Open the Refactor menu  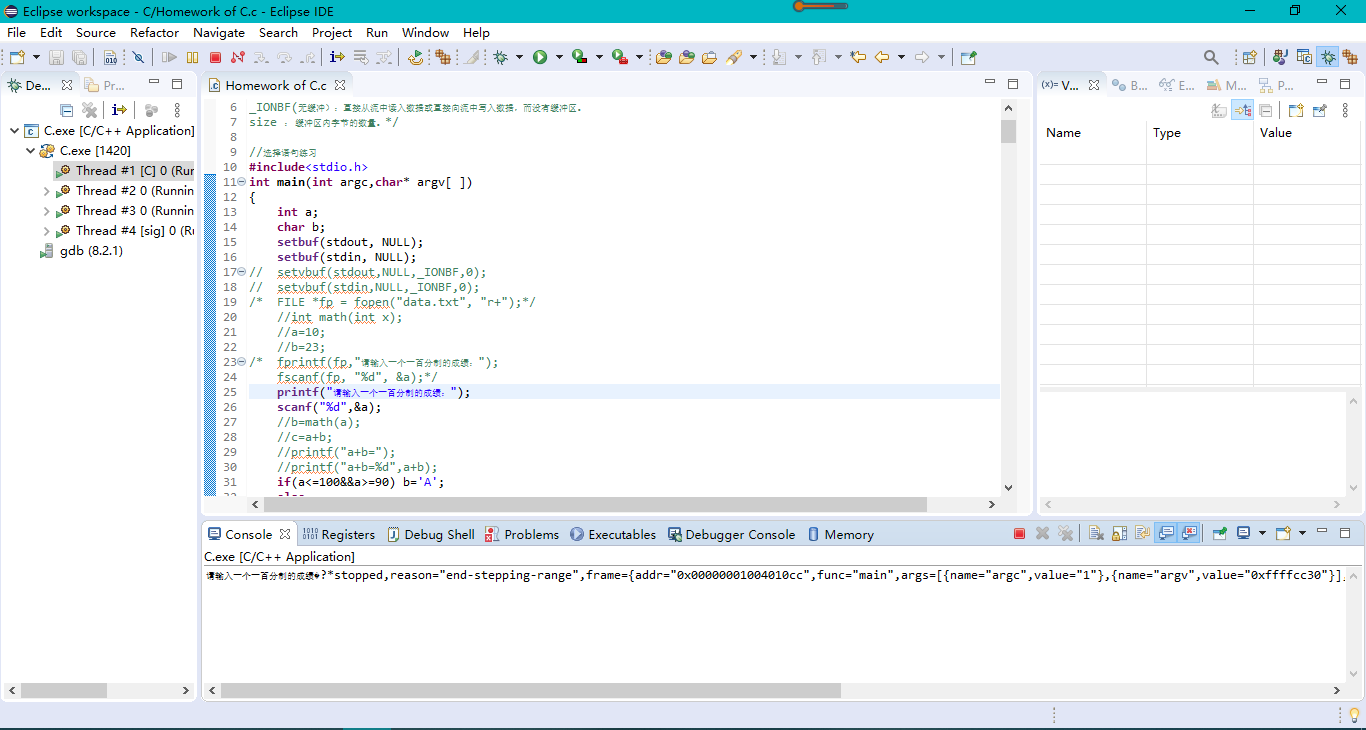pos(154,32)
